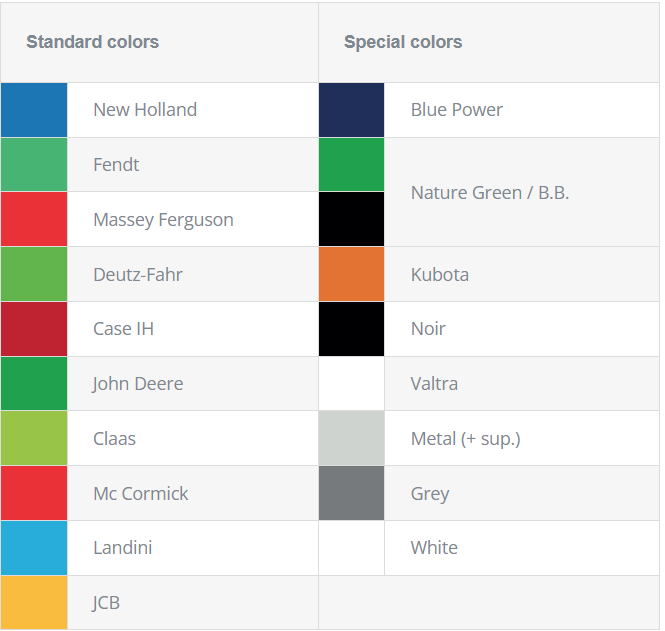Select the Valtra label text
This screenshot has width=665, height=631.
(x=434, y=384)
